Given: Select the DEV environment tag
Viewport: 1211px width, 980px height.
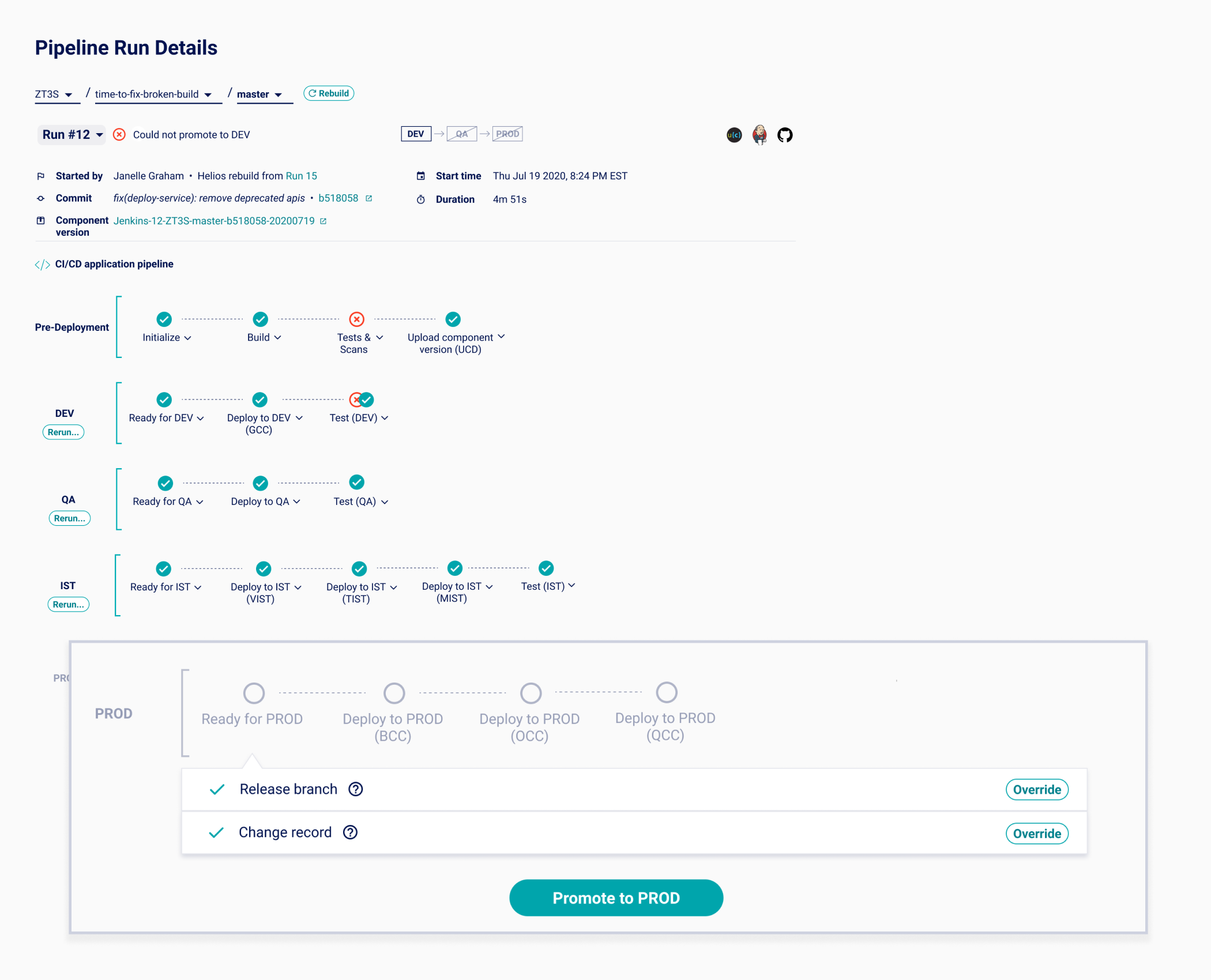Looking at the screenshot, I should (415, 134).
